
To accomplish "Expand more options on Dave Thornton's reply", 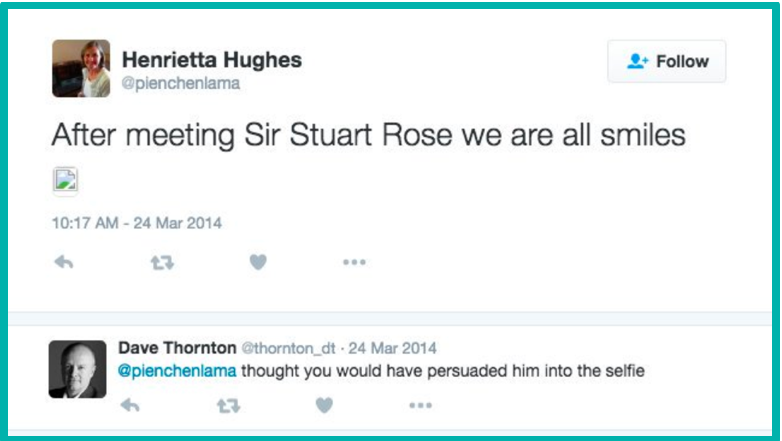I will coord(420,405).
